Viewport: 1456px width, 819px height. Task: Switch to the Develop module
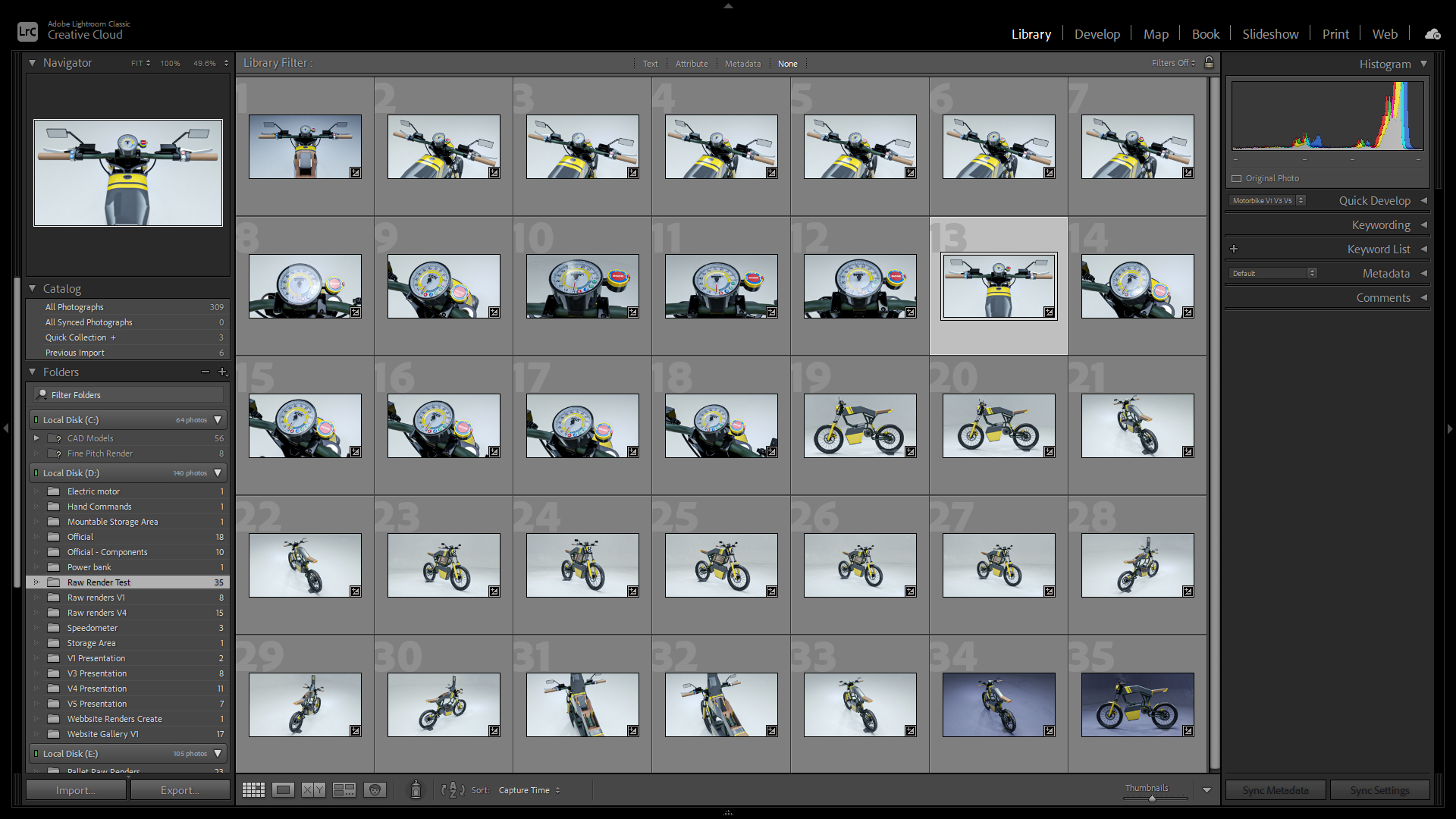(1097, 34)
